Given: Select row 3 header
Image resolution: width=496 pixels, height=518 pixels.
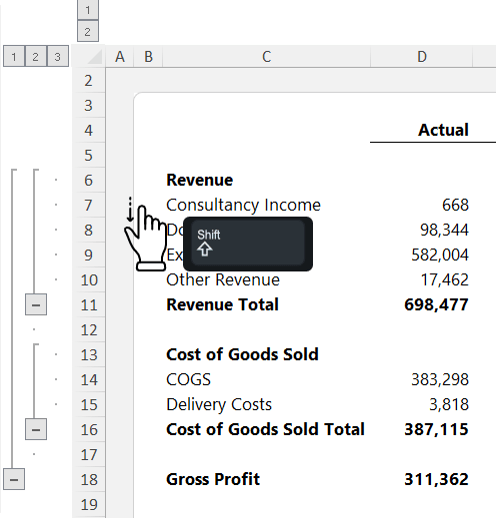Looking at the screenshot, I should pyautogui.click(x=89, y=106).
